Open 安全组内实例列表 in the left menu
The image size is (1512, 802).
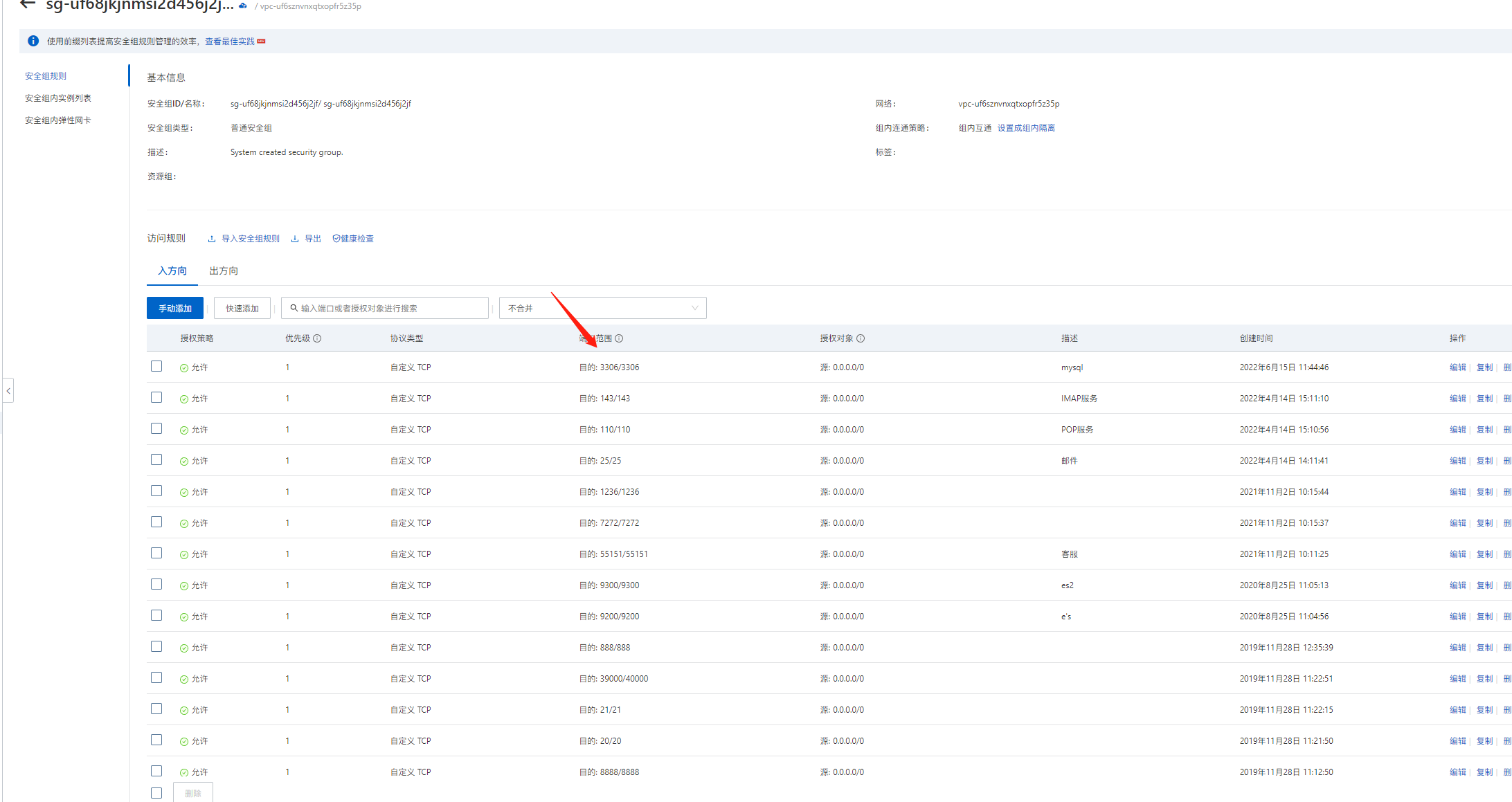coord(58,98)
